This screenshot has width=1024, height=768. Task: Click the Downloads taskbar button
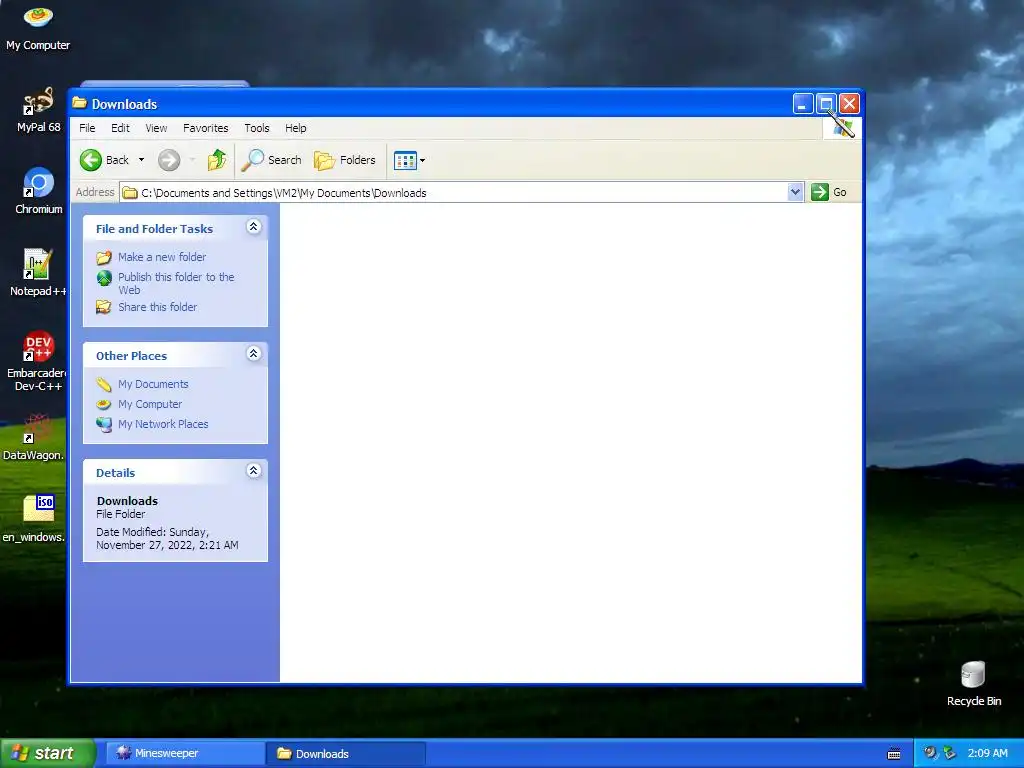pos(345,754)
